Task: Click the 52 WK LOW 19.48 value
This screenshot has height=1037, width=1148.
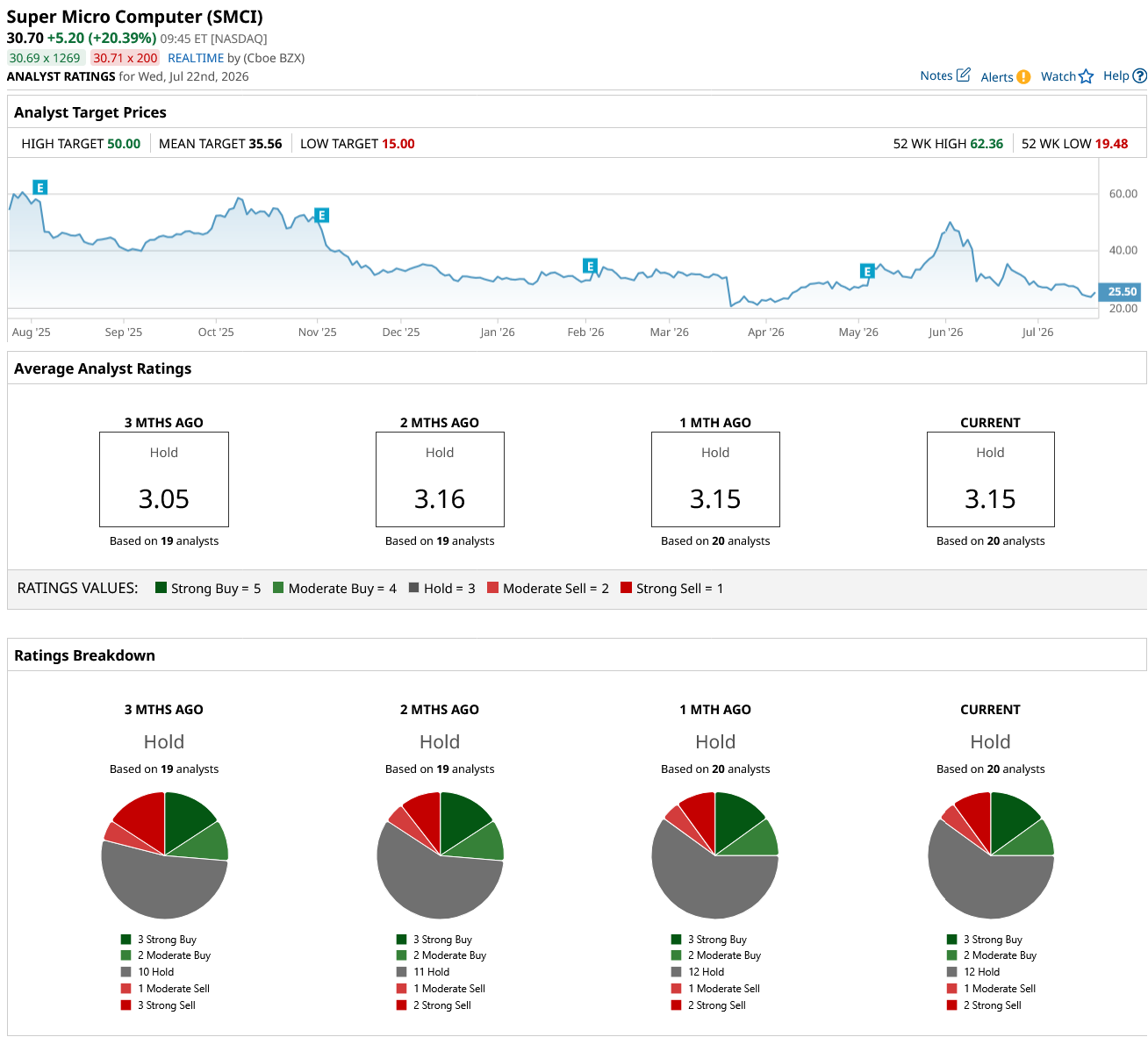Action: point(1112,144)
